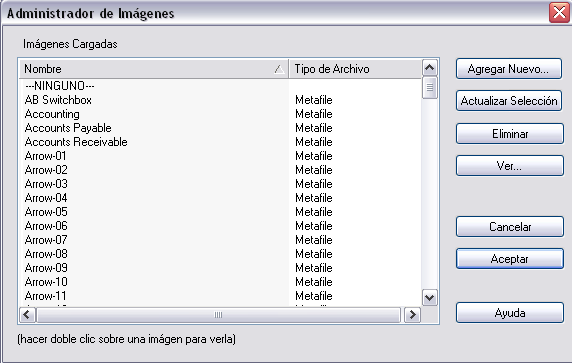The image size is (572, 363).
Task: Select the vertical scrollbar thumb
Action: click(430, 88)
